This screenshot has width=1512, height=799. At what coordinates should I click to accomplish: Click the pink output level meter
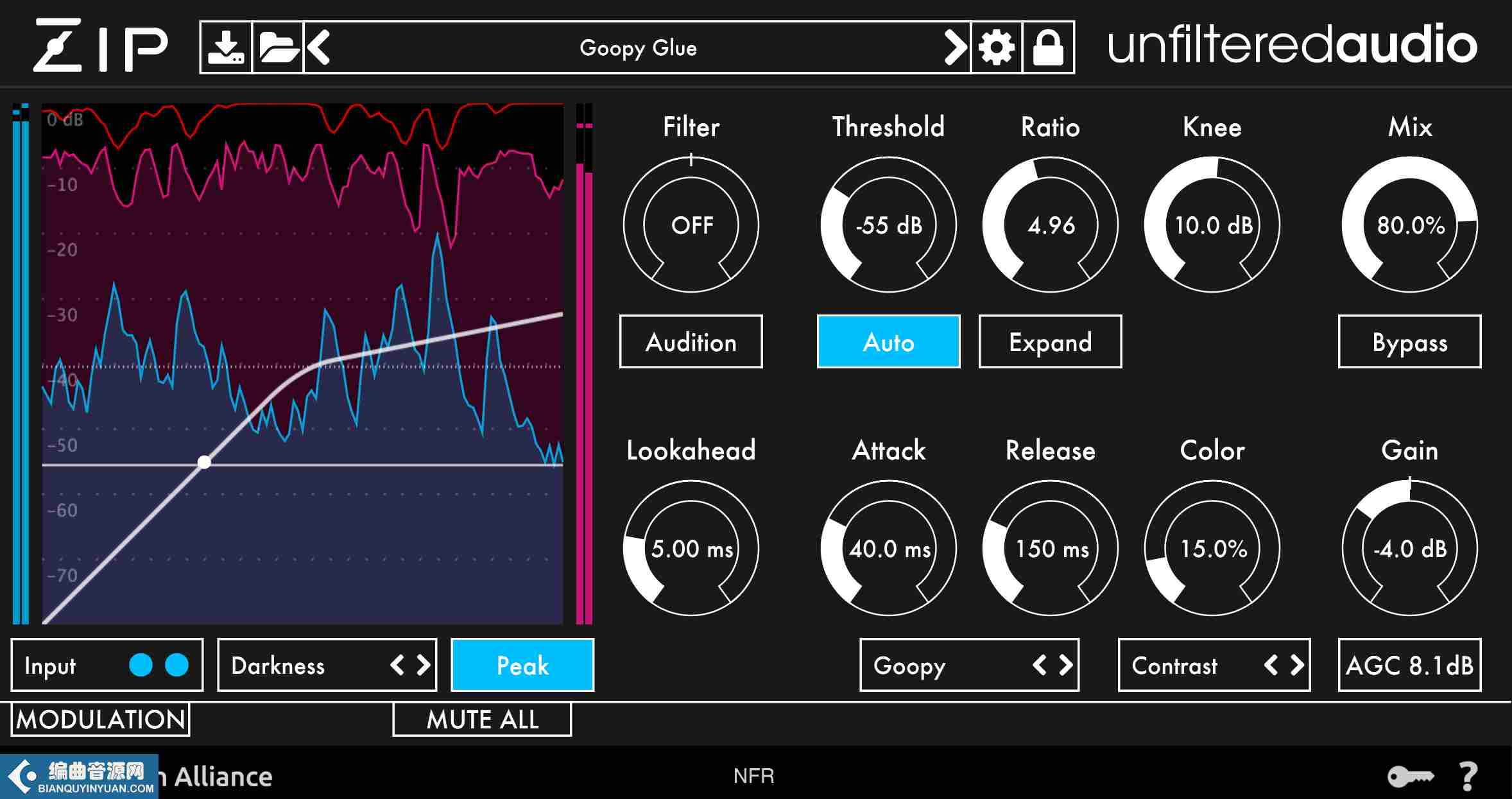[584, 363]
